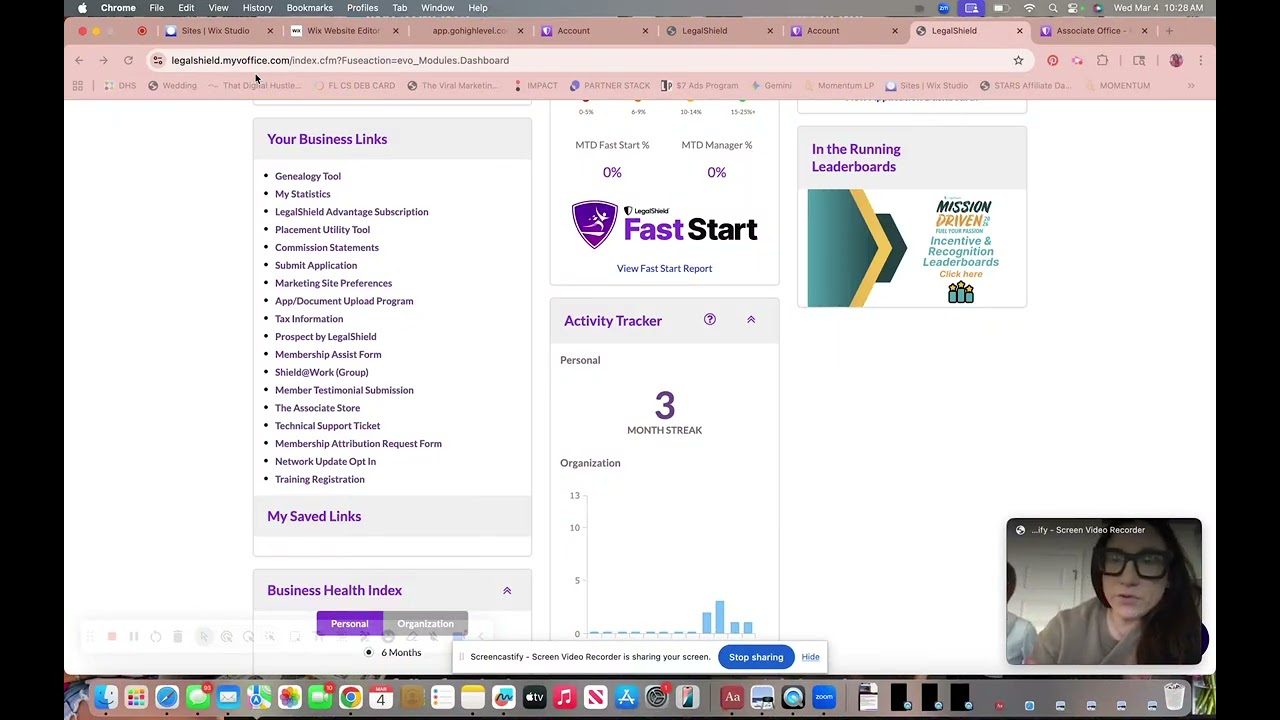Select the 6 Months radio button
Viewport: 1280px width, 720px height.
369,653
